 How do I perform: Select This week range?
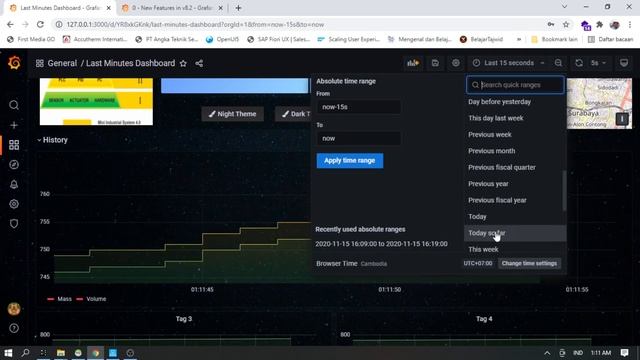pyautogui.click(x=514, y=249)
